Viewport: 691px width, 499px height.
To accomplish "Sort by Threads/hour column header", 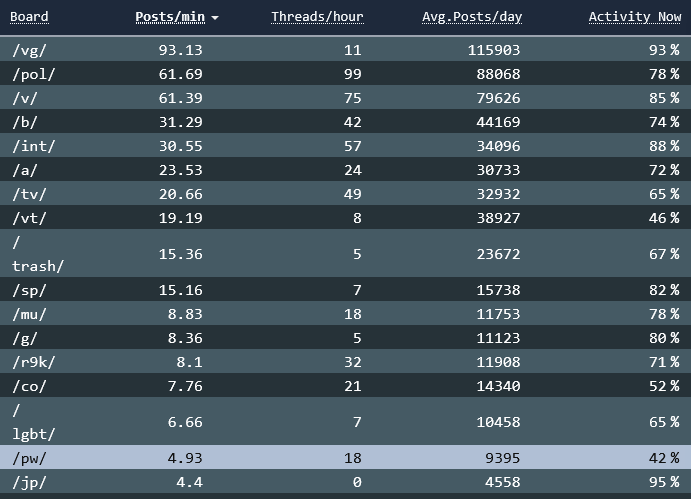I will 317,17.
